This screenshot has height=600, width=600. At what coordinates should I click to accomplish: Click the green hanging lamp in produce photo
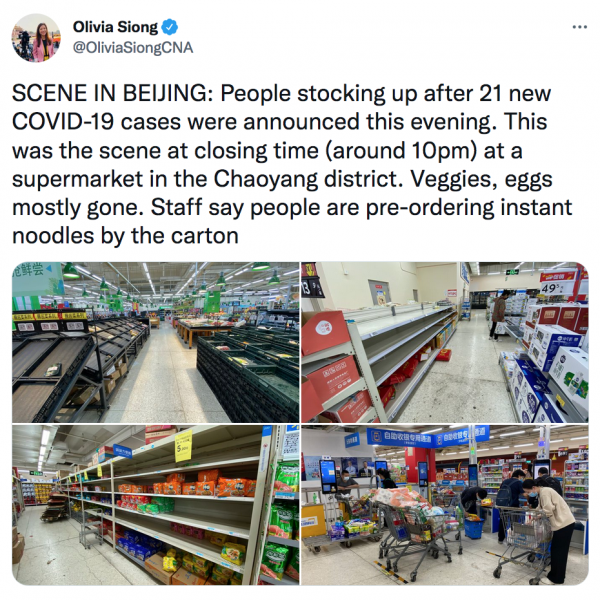point(70,271)
